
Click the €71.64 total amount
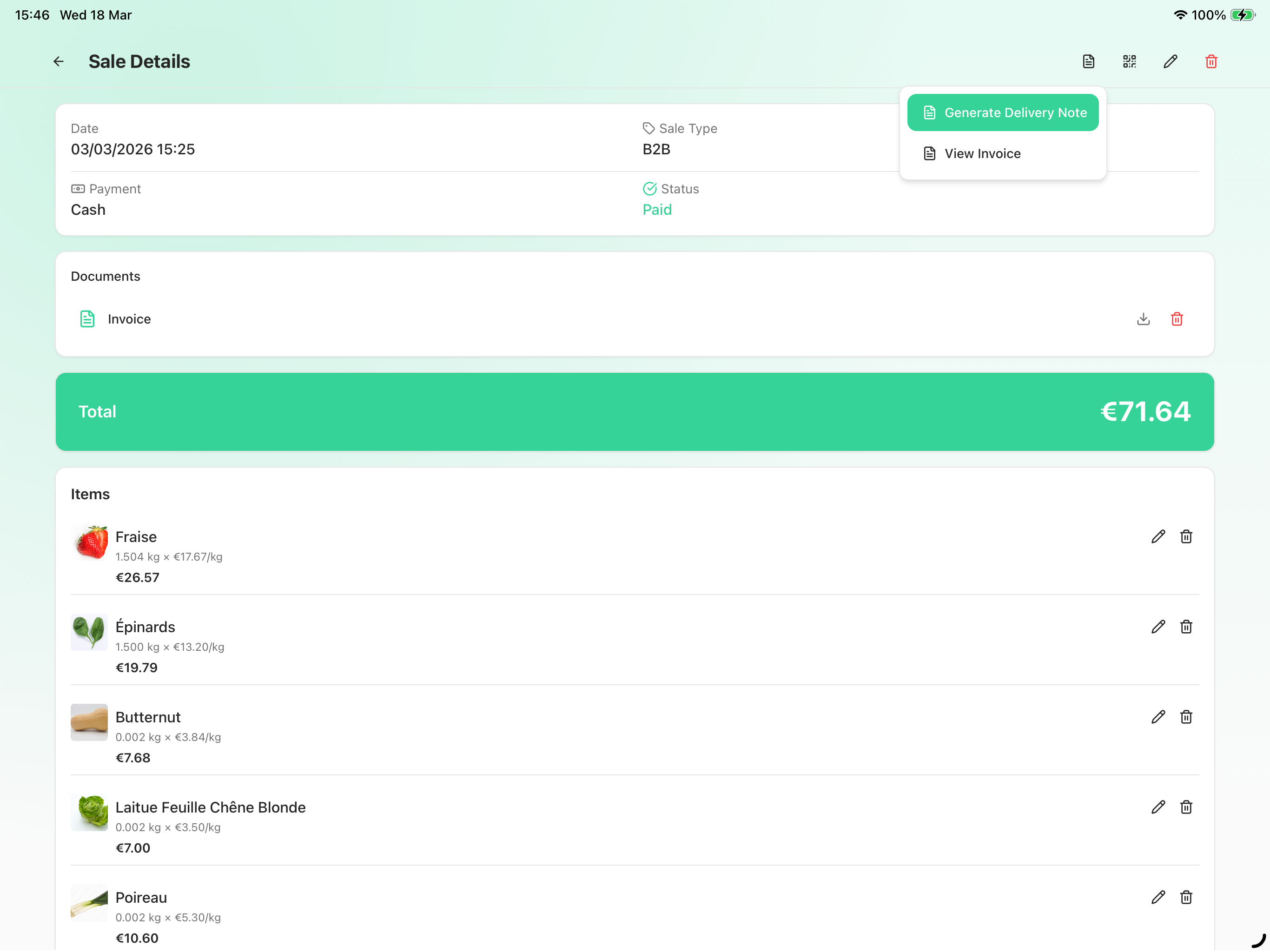(1145, 411)
